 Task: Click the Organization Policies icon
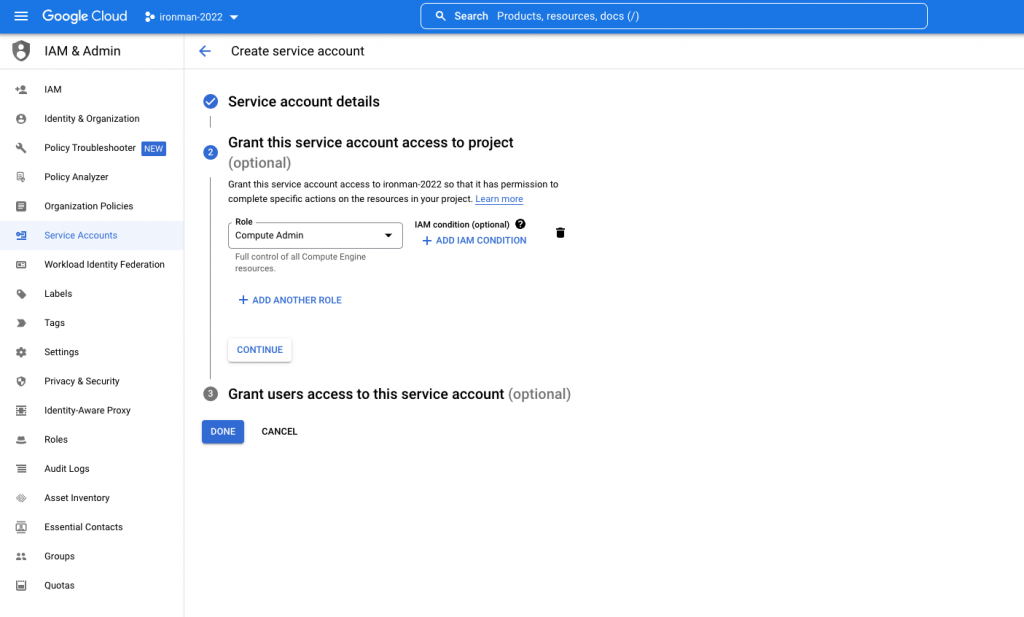pyautogui.click(x=21, y=206)
